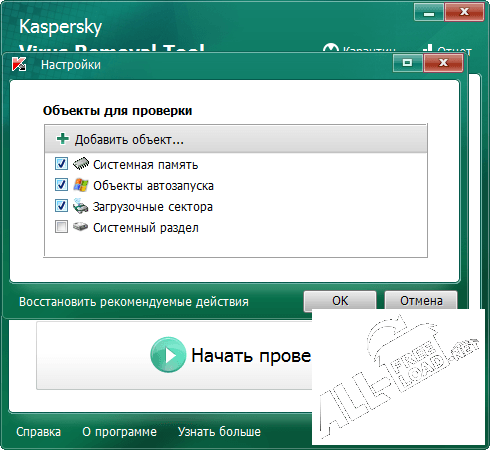This screenshot has width=490, height=450.
Task: Open the quarantine icon in header
Action: click(331, 48)
